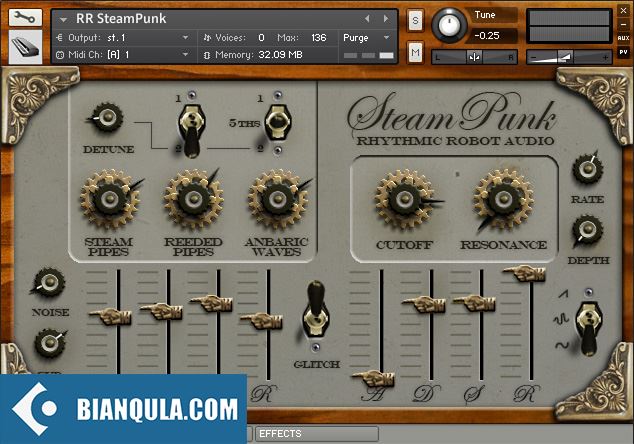Turn the Resonance gear knob
The width and height of the screenshot is (634, 444).
(503, 199)
